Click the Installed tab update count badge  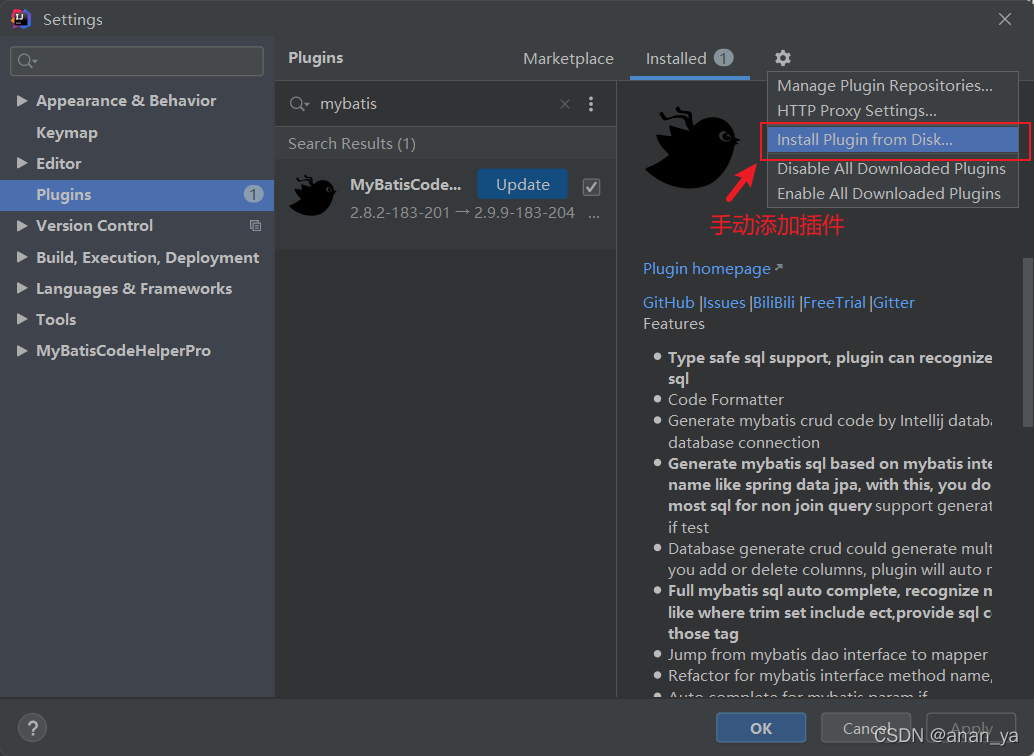click(x=723, y=58)
